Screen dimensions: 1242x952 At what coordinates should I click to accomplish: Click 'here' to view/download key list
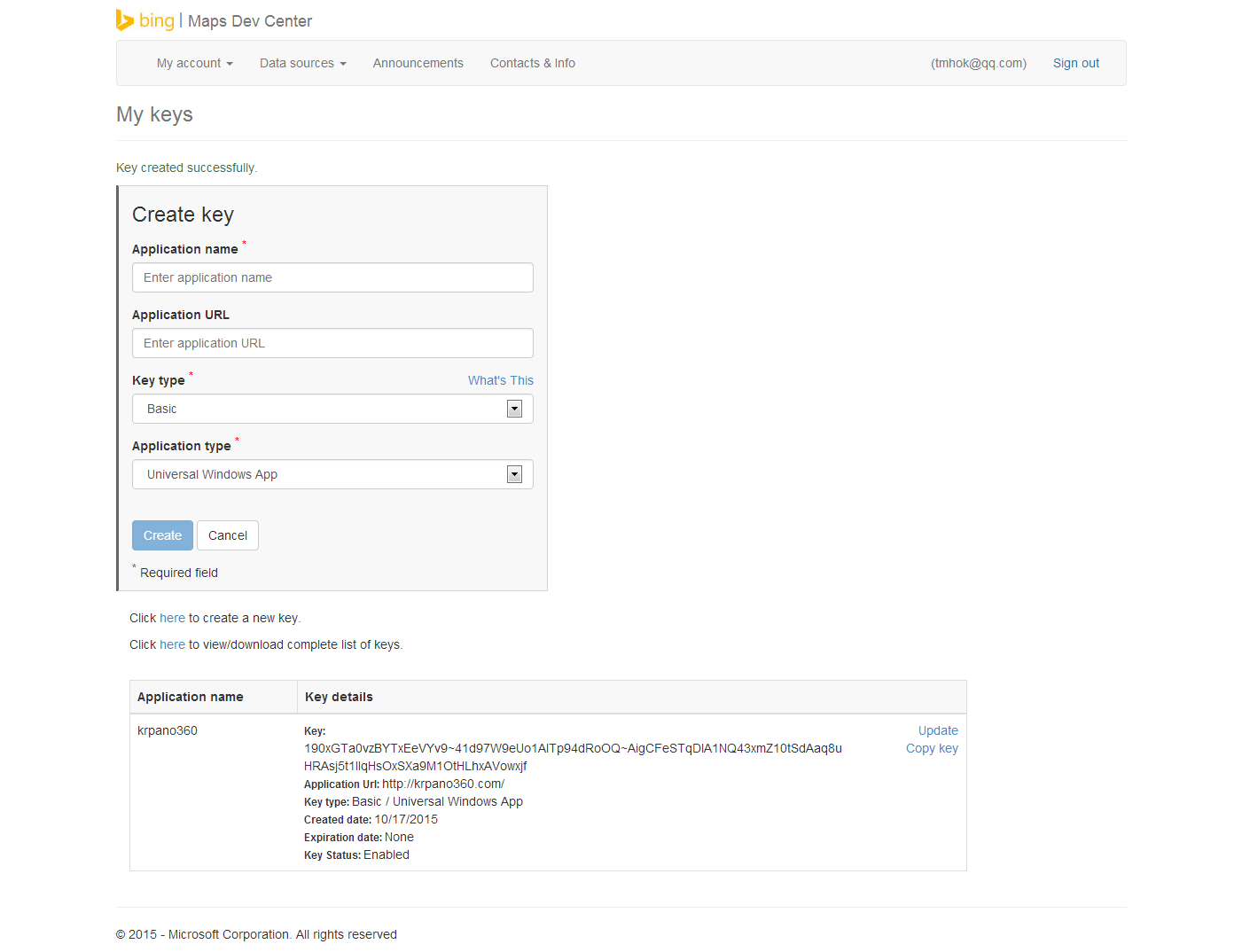[x=172, y=644]
